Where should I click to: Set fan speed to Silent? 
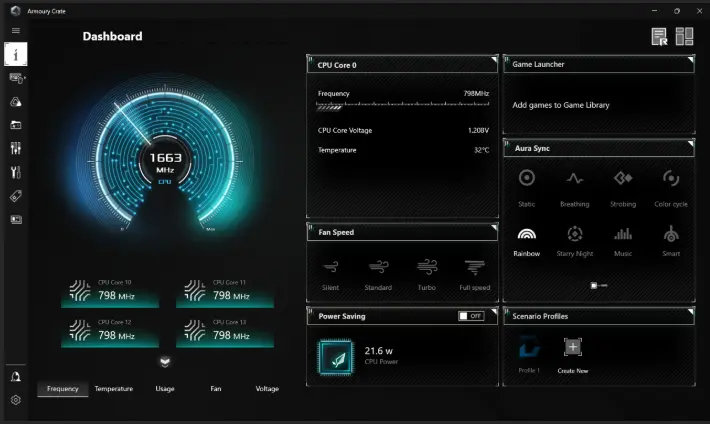[x=331, y=267]
